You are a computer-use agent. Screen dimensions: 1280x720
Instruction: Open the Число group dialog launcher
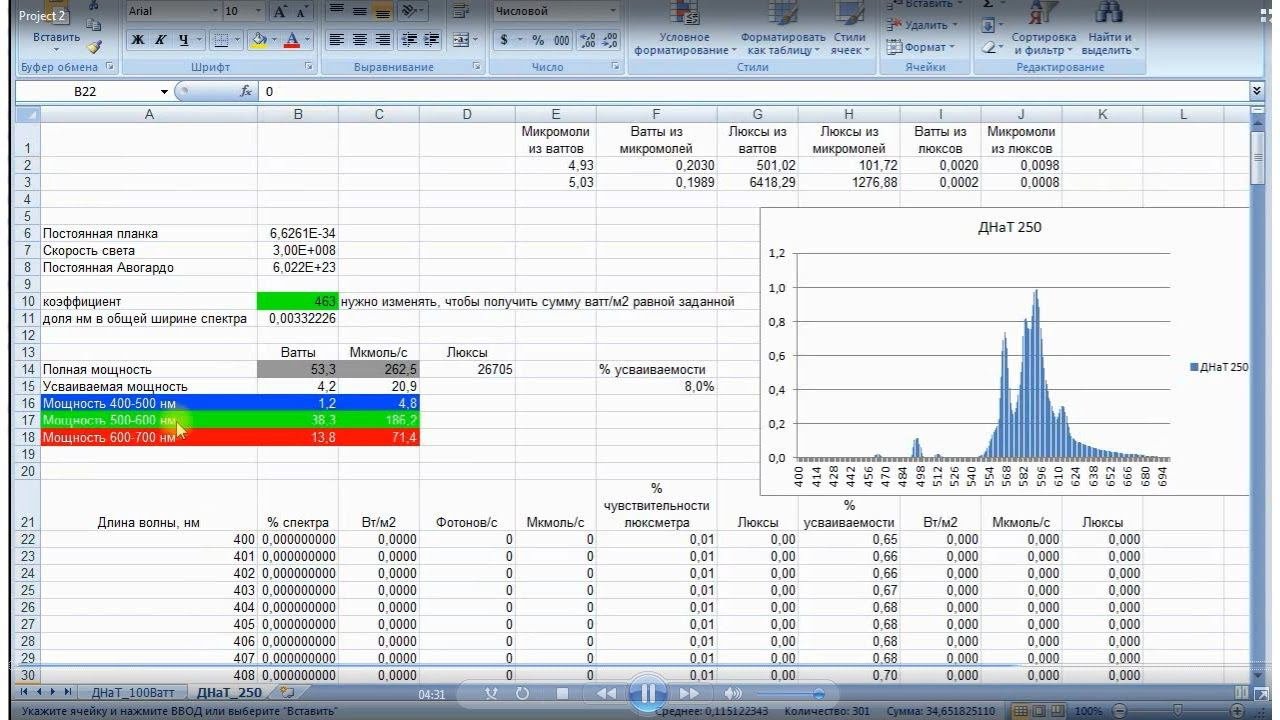click(x=614, y=67)
